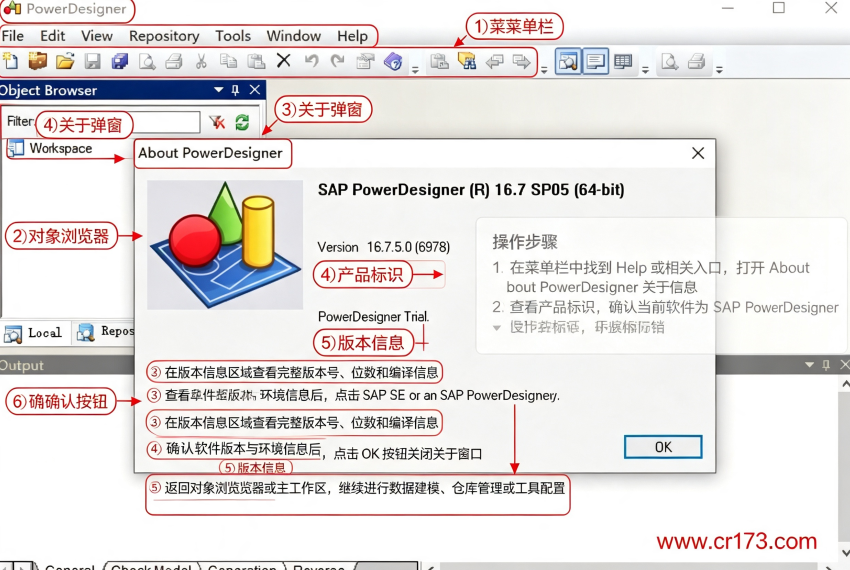This screenshot has width=850, height=570.
Task: Click OK in the About dialog
Action: point(663,447)
